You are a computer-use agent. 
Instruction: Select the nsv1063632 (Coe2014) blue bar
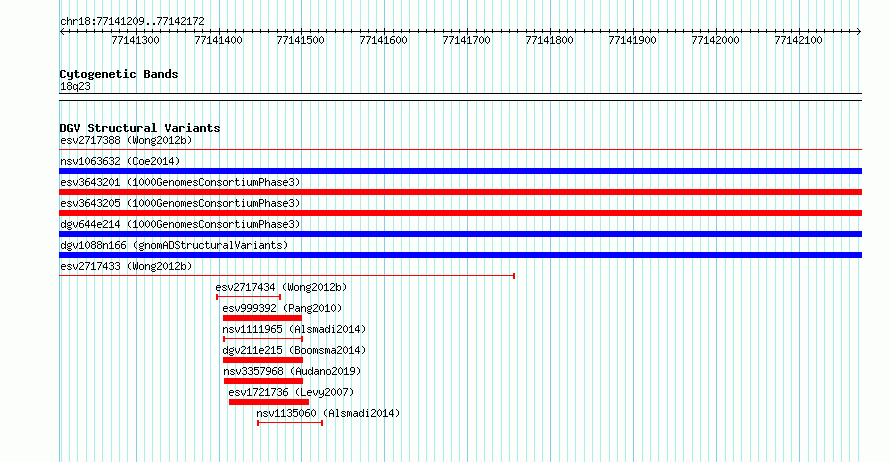point(460,171)
